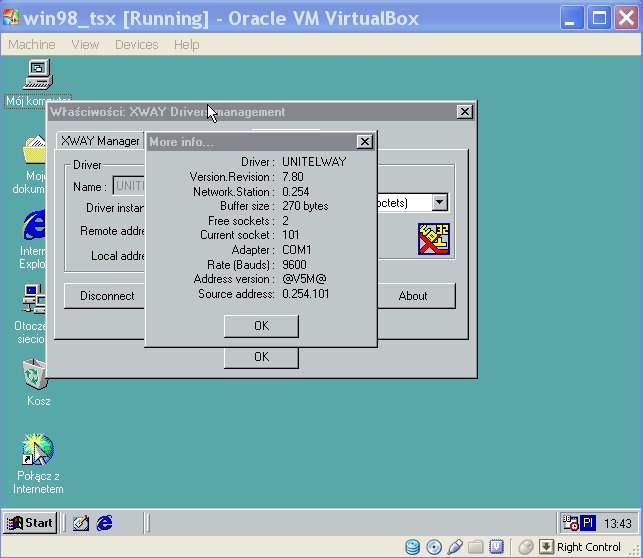Image resolution: width=643 pixels, height=558 pixels.
Task: Click OK in the XWAY Drivers management window
Action: click(x=261, y=357)
